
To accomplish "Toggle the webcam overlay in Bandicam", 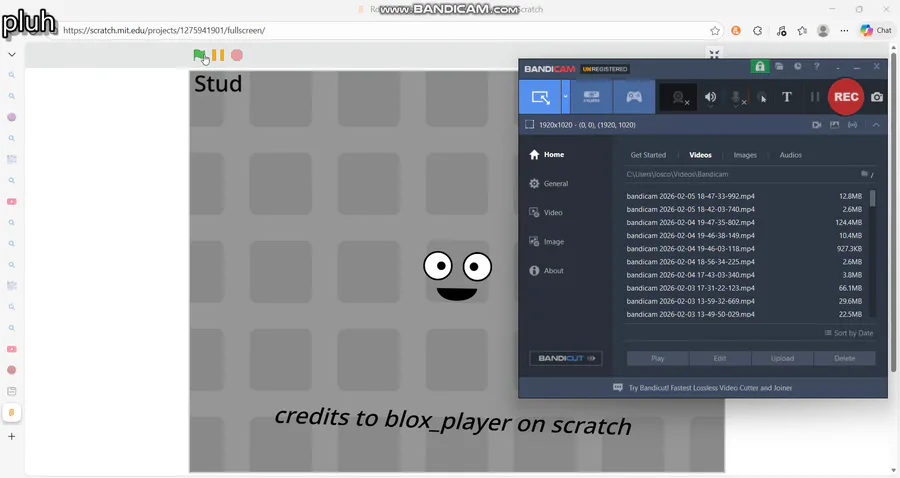I will click(x=678, y=97).
